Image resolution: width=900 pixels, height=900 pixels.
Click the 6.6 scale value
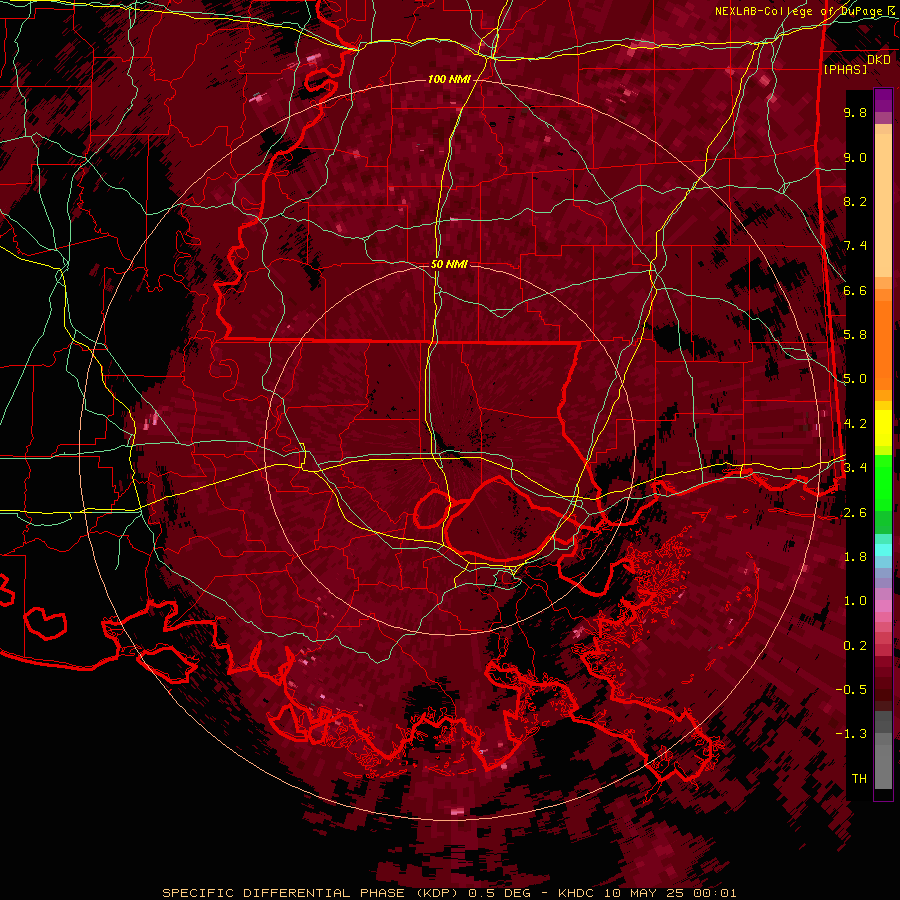[x=855, y=290]
